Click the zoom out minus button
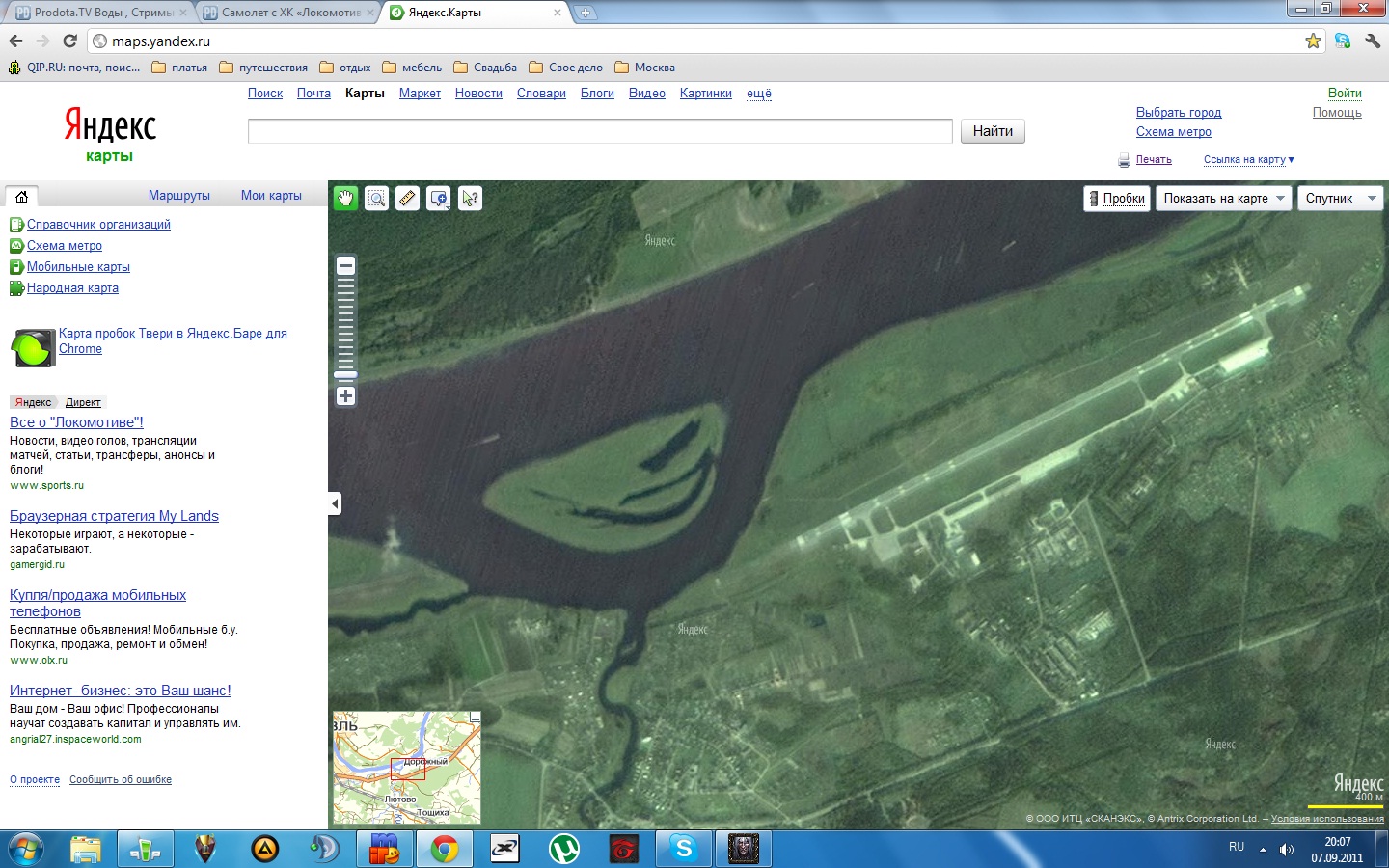Image resolution: width=1389 pixels, height=868 pixels. pos(345,266)
